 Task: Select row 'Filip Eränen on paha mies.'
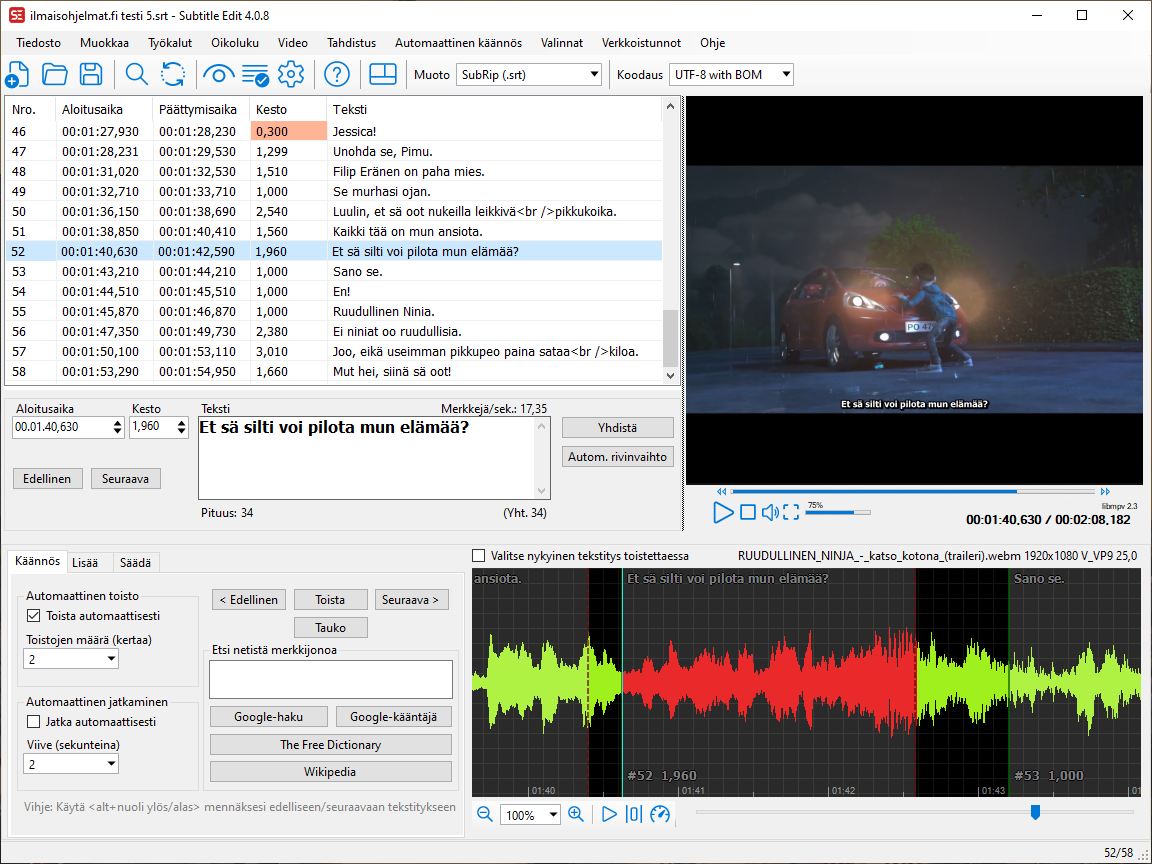[334, 172]
